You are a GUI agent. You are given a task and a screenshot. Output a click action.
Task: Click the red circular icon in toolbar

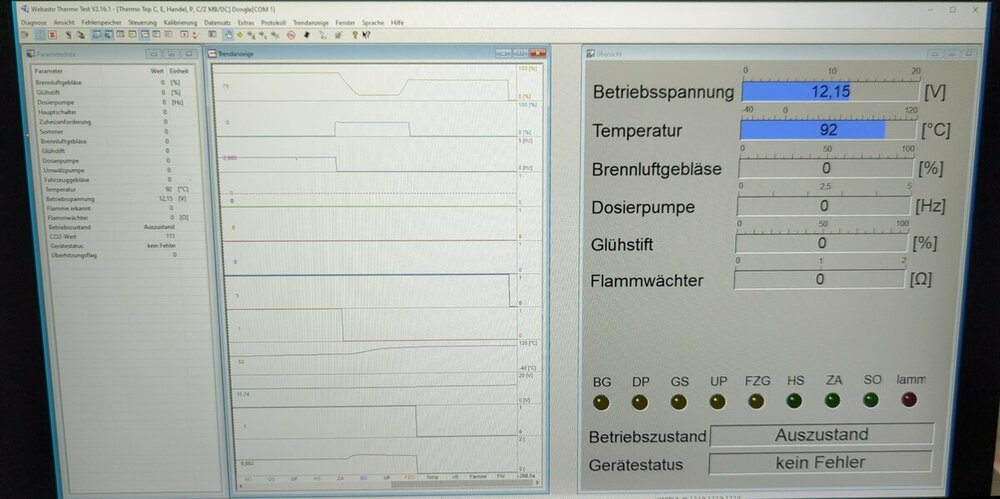pyautogui.click(x=291, y=34)
